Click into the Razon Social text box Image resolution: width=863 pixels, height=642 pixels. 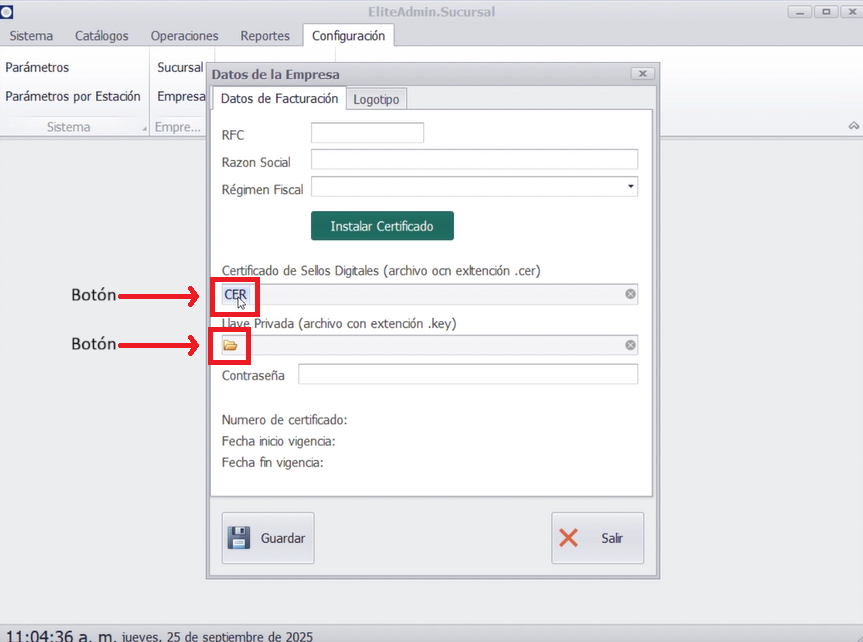(x=474, y=160)
